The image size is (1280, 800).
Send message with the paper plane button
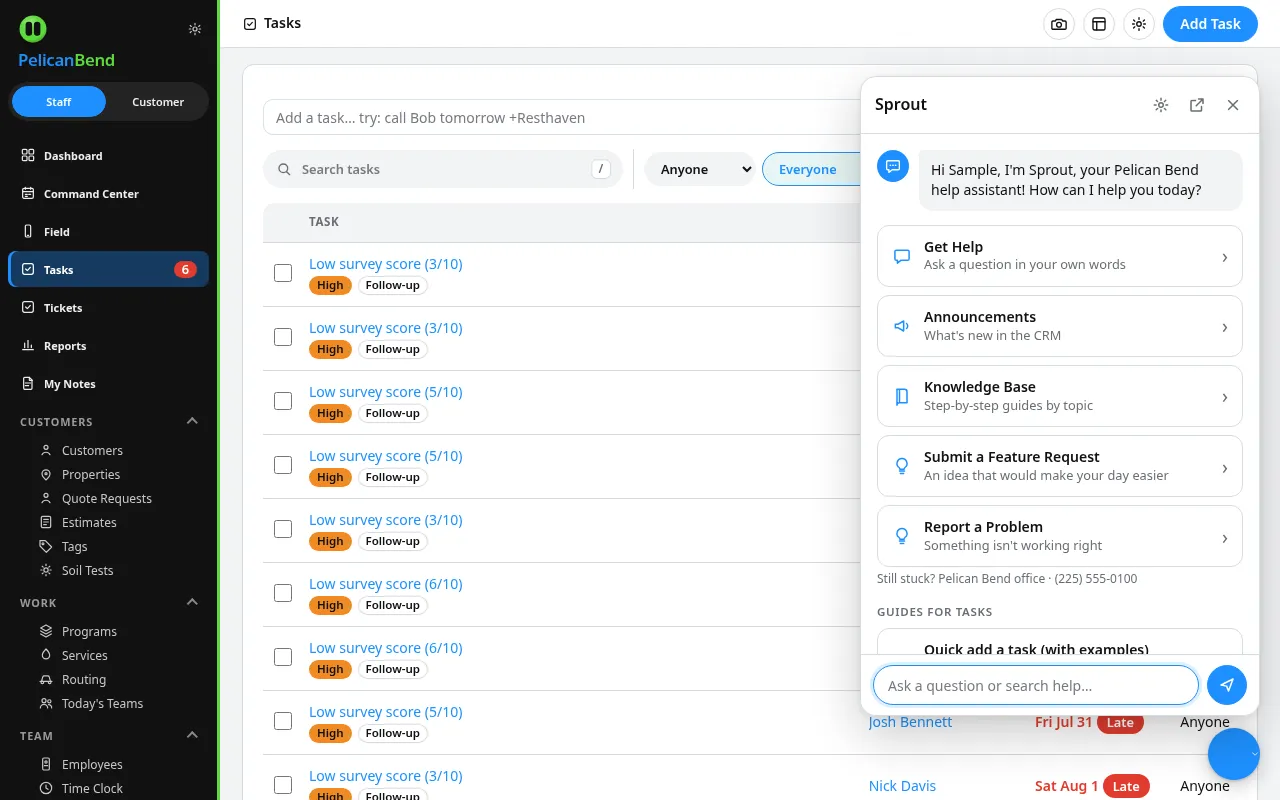pos(1227,685)
